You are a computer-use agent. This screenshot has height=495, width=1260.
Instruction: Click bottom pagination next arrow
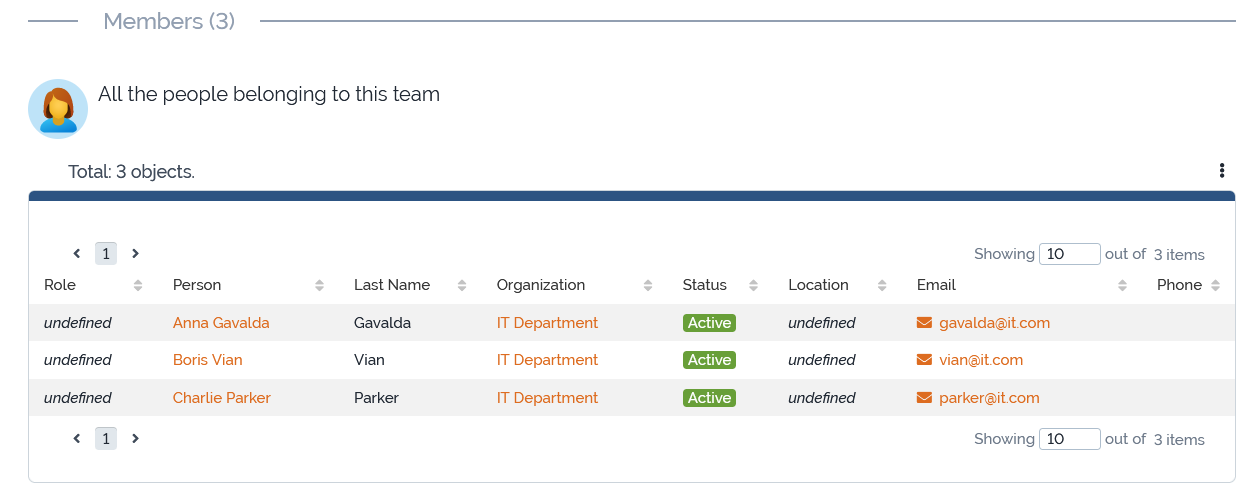tap(135, 438)
